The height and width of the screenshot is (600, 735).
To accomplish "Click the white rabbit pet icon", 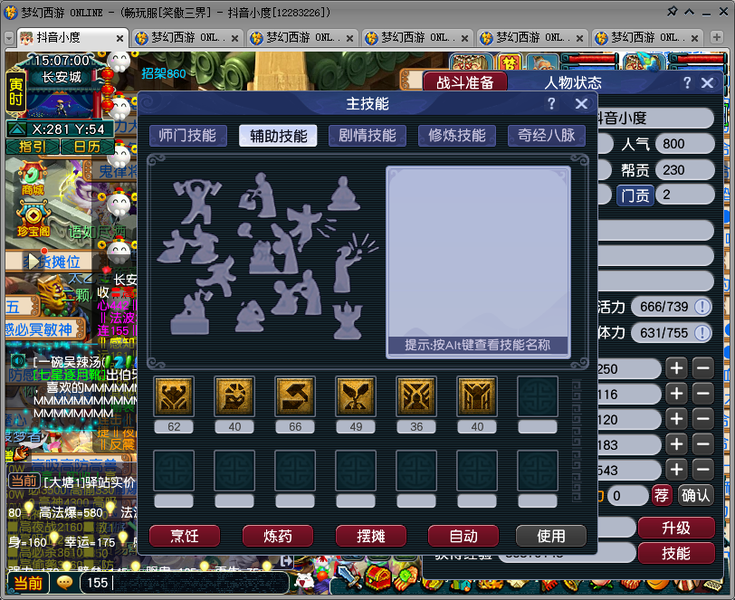I will (305, 581).
